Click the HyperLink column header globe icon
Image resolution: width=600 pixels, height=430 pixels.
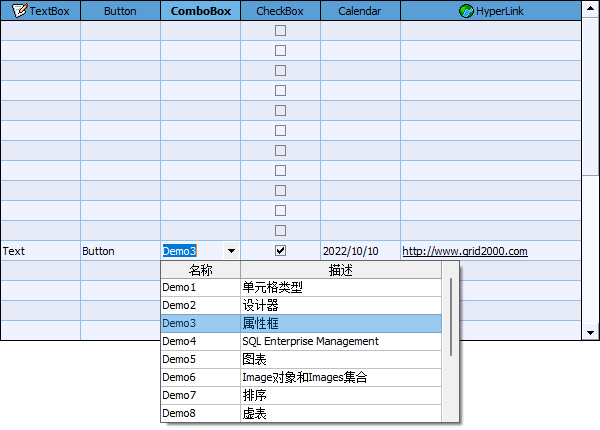[x=466, y=11]
